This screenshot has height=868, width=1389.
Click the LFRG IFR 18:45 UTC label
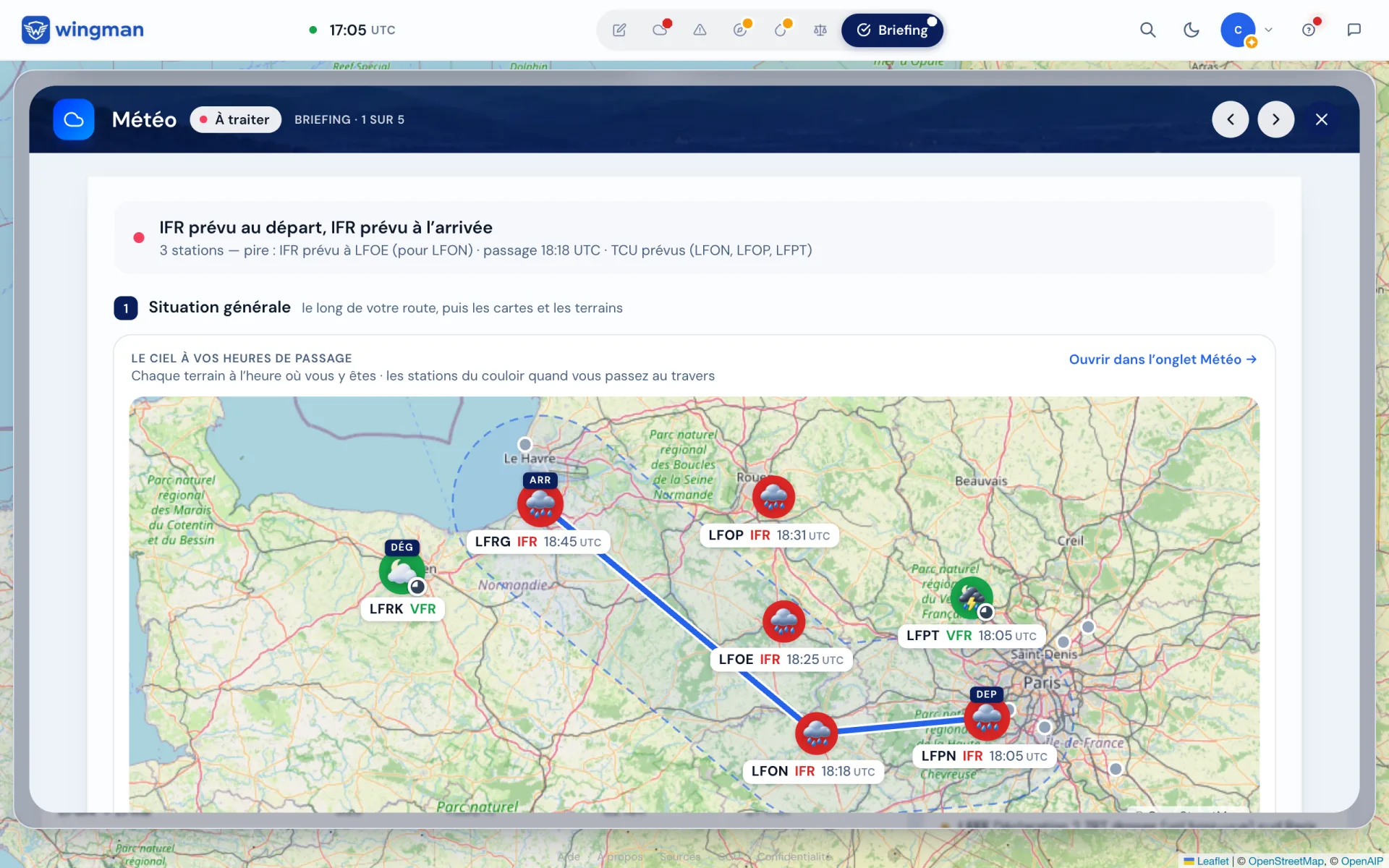(x=538, y=542)
